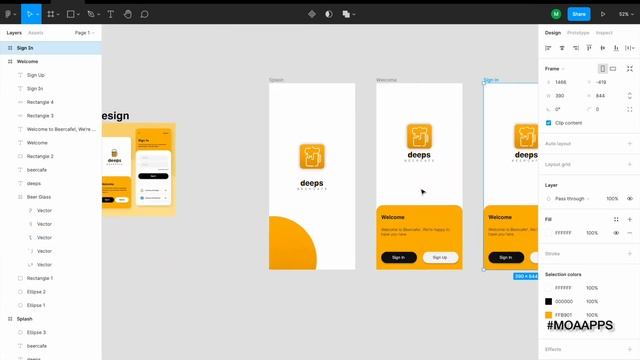Click the 000000 selection color swatch
This screenshot has height=360, width=640.
click(x=549, y=301)
